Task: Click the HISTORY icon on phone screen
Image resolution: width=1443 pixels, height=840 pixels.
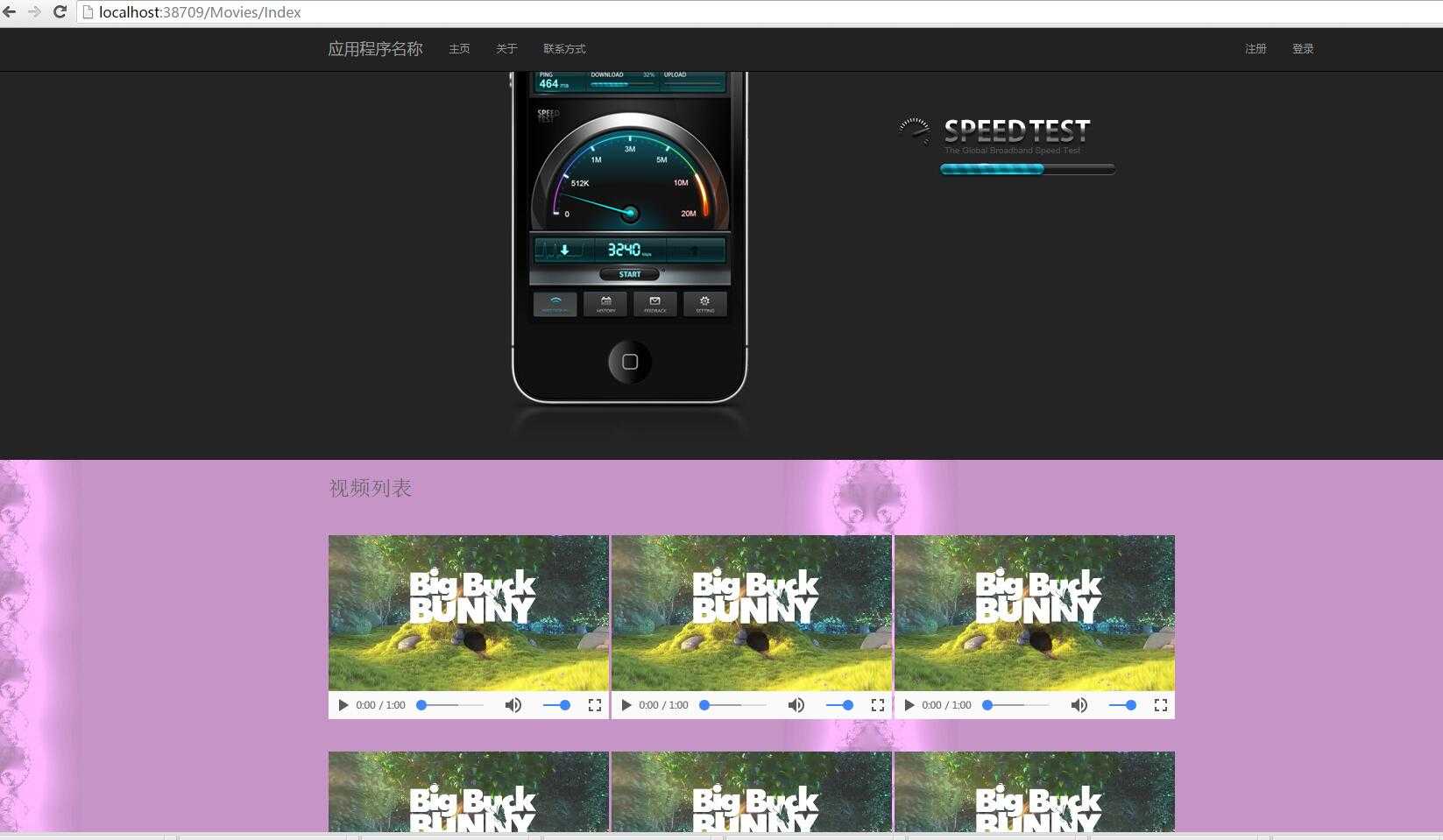Action: pyautogui.click(x=605, y=304)
